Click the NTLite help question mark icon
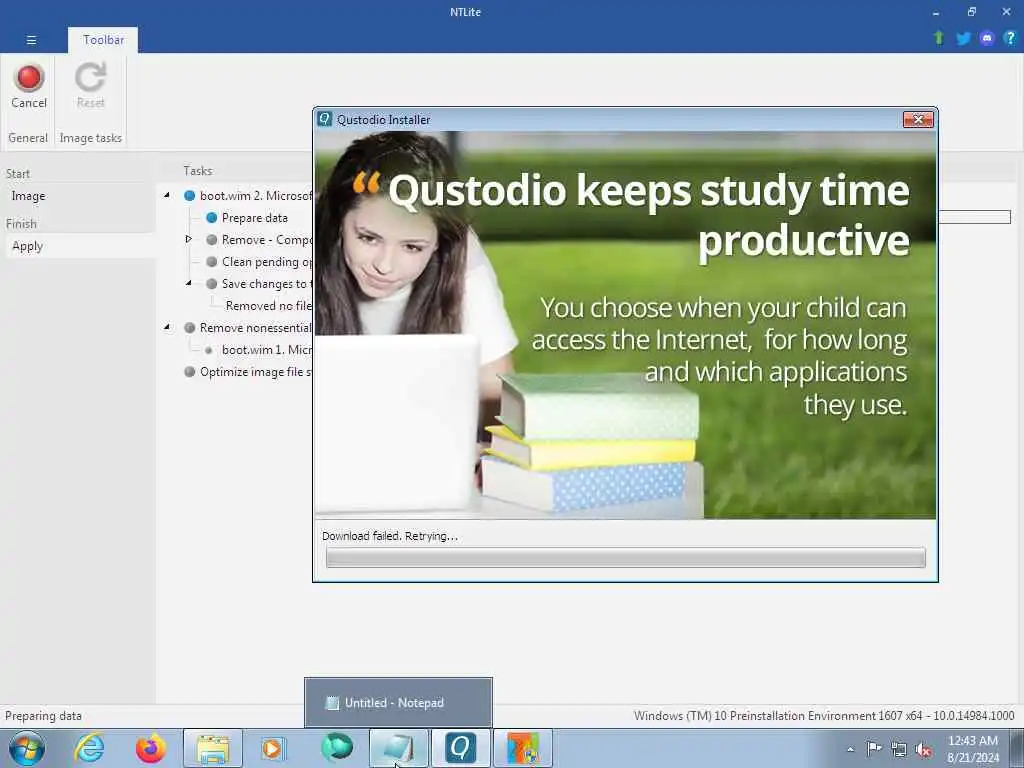 pos(1010,38)
